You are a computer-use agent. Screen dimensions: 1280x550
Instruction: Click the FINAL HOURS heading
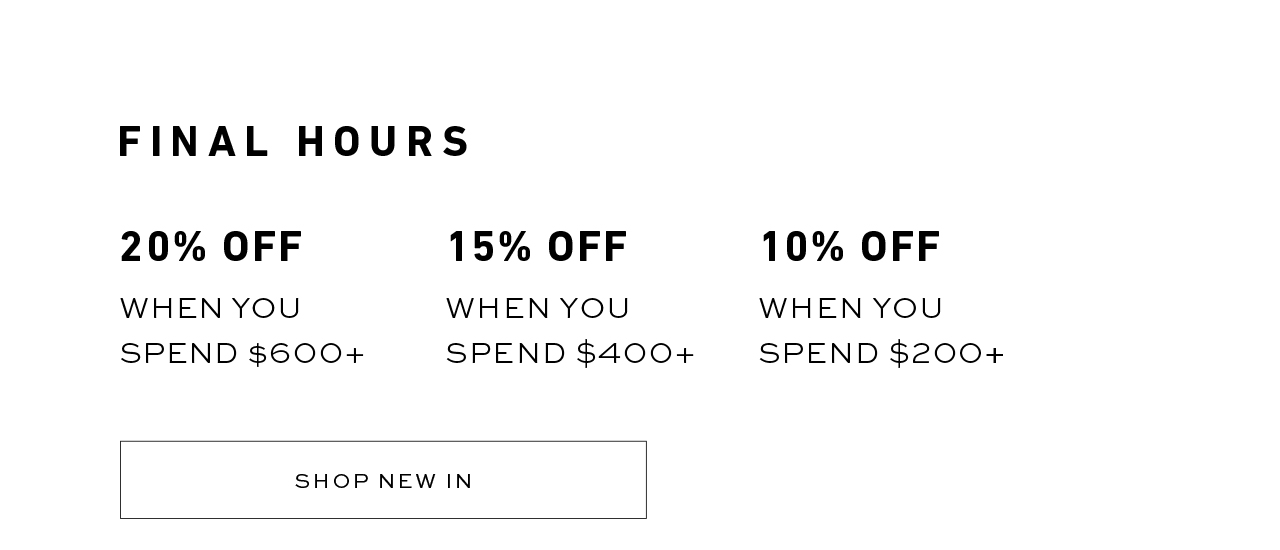[295, 142]
